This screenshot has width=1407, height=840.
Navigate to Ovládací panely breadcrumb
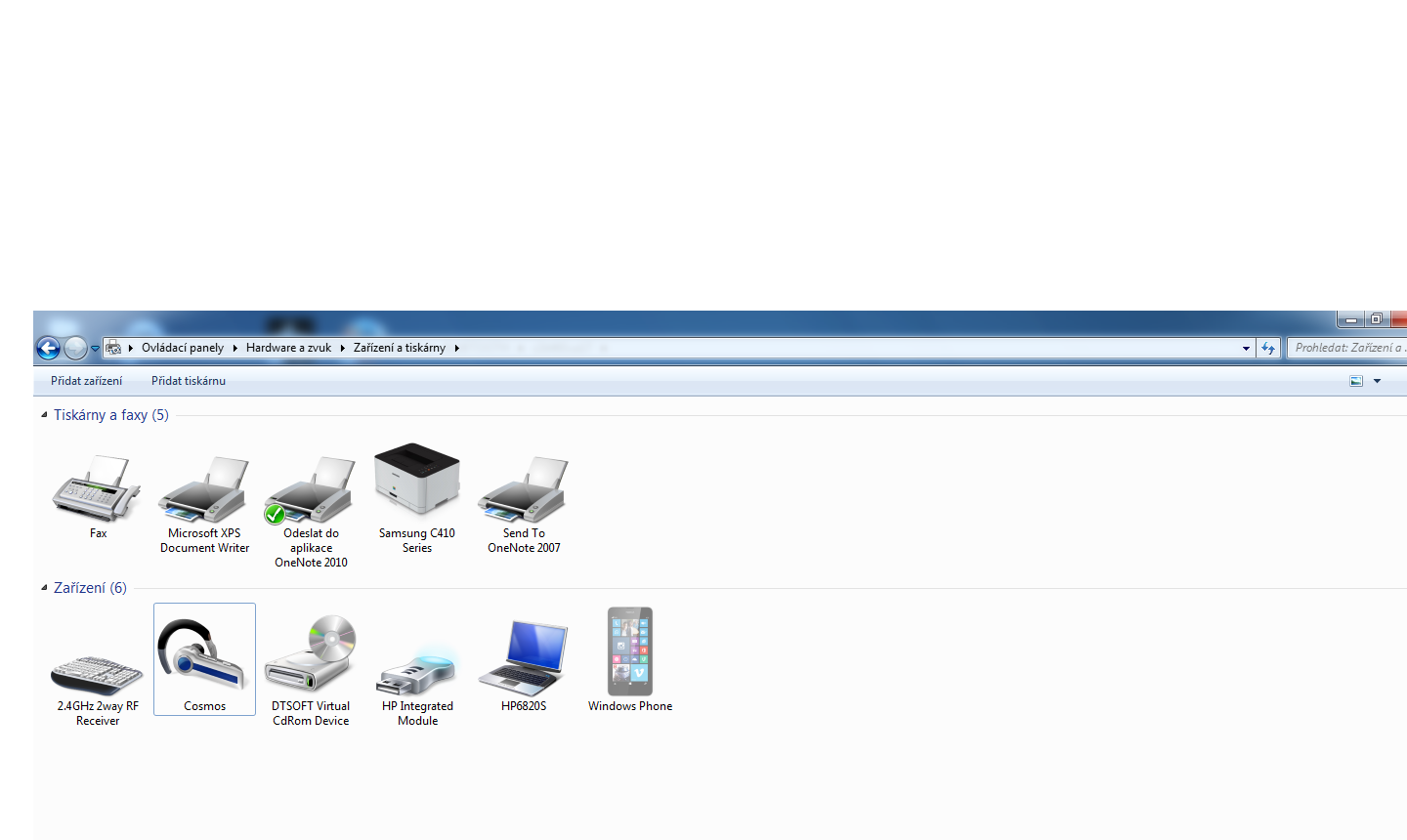pyautogui.click(x=183, y=348)
